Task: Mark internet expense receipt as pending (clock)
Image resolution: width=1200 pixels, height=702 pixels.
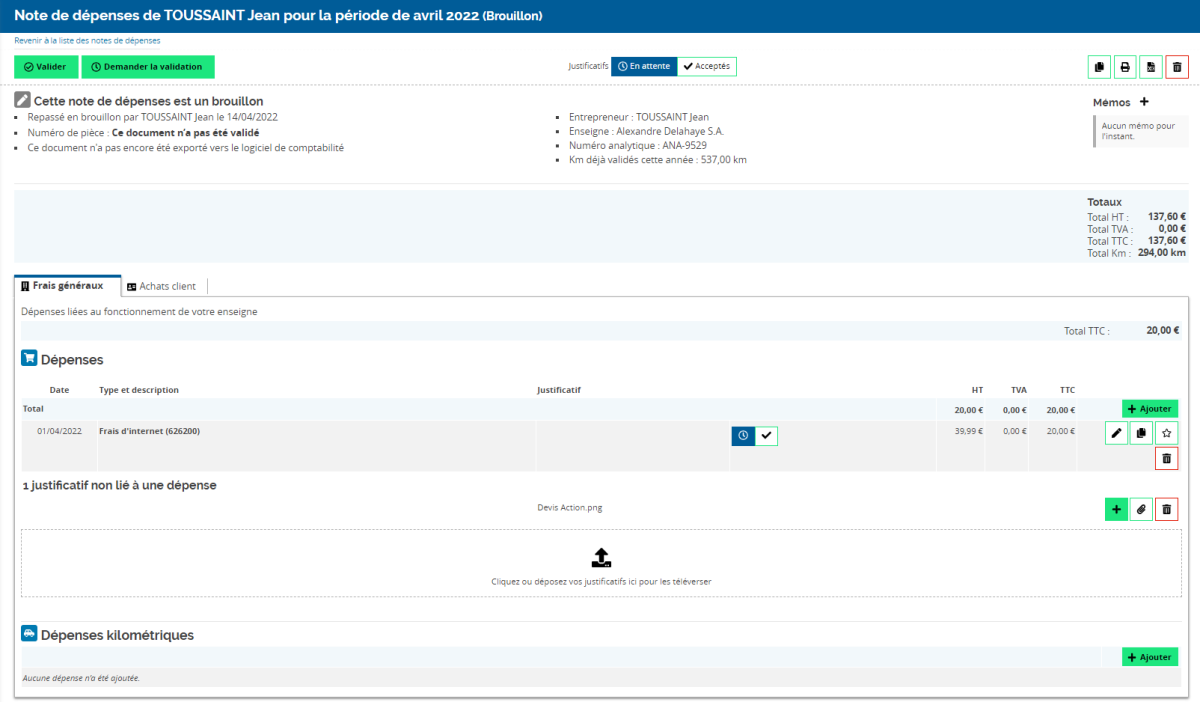Action: coord(743,435)
